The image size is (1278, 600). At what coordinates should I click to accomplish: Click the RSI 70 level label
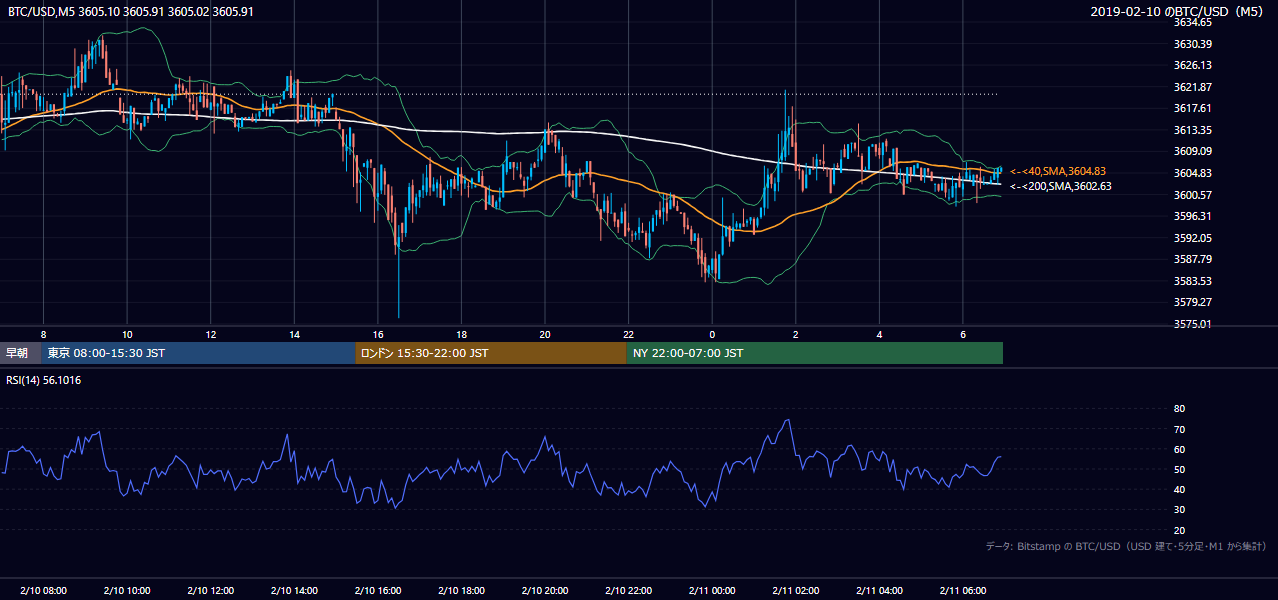tap(1180, 429)
